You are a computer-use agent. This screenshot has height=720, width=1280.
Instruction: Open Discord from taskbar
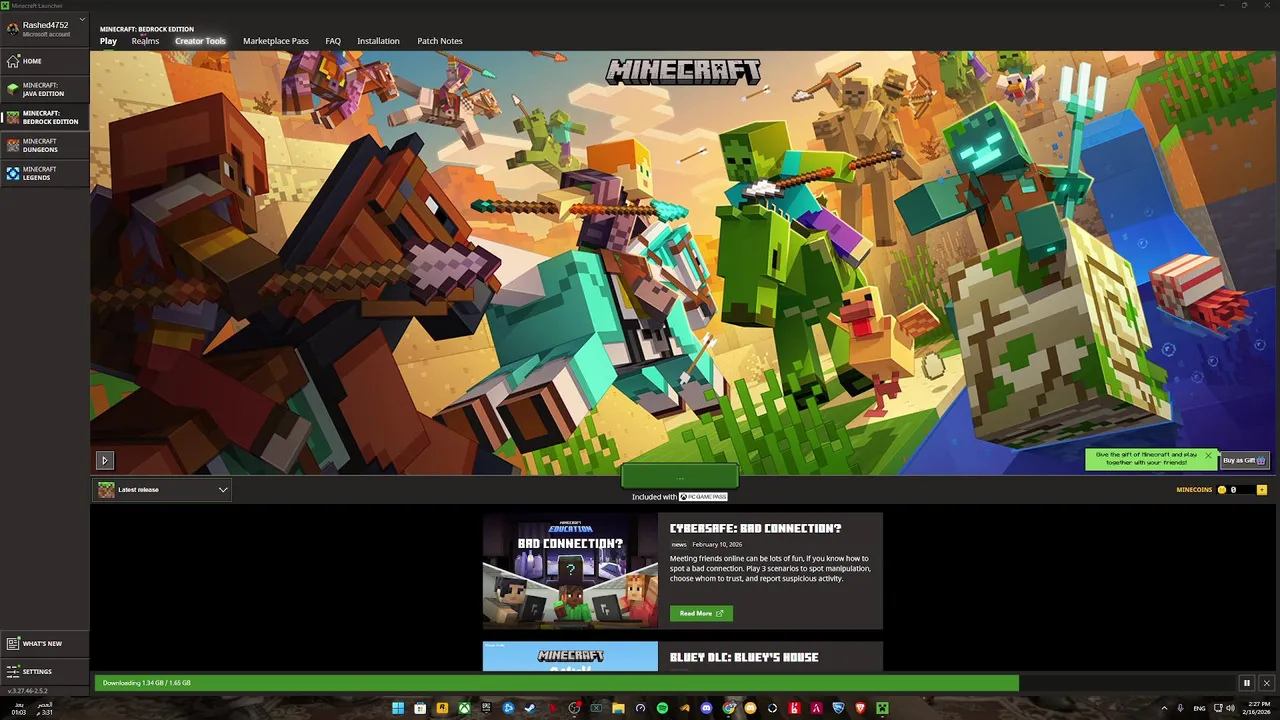[706, 708]
